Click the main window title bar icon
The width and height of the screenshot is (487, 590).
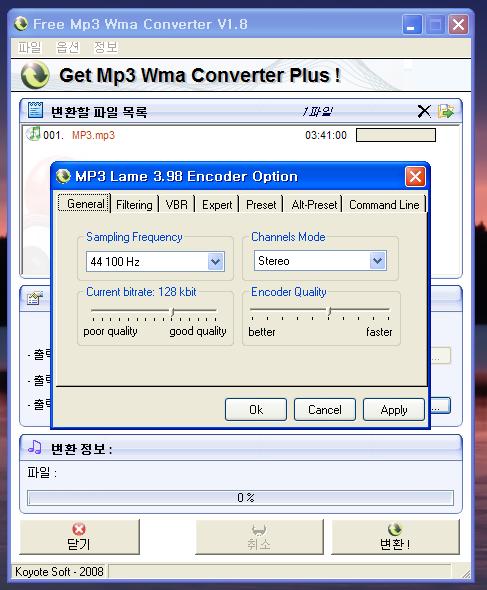[21, 24]
